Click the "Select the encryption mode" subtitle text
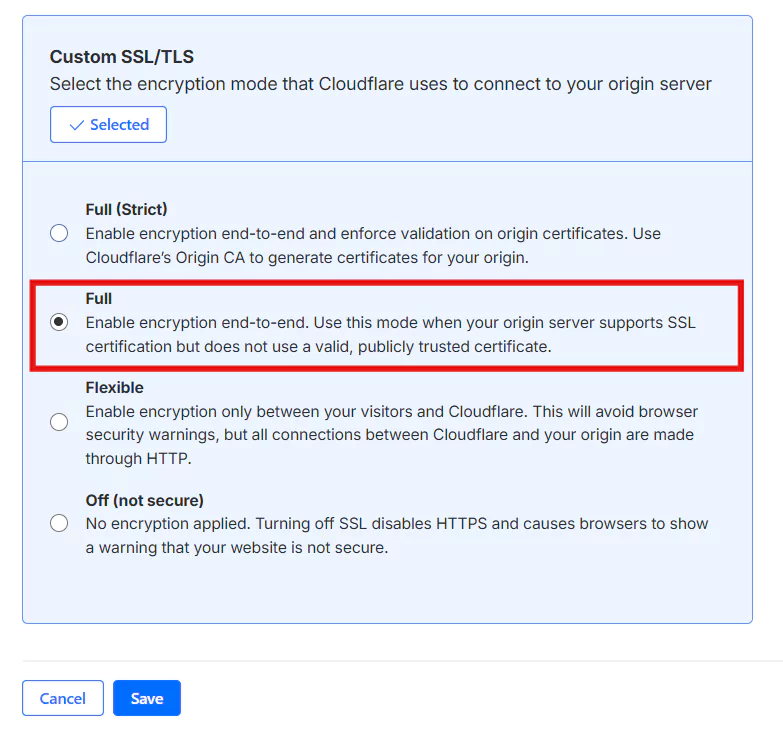Image resolution: width=783 pixels, height=735 pixels. click(x=380, y=84)
